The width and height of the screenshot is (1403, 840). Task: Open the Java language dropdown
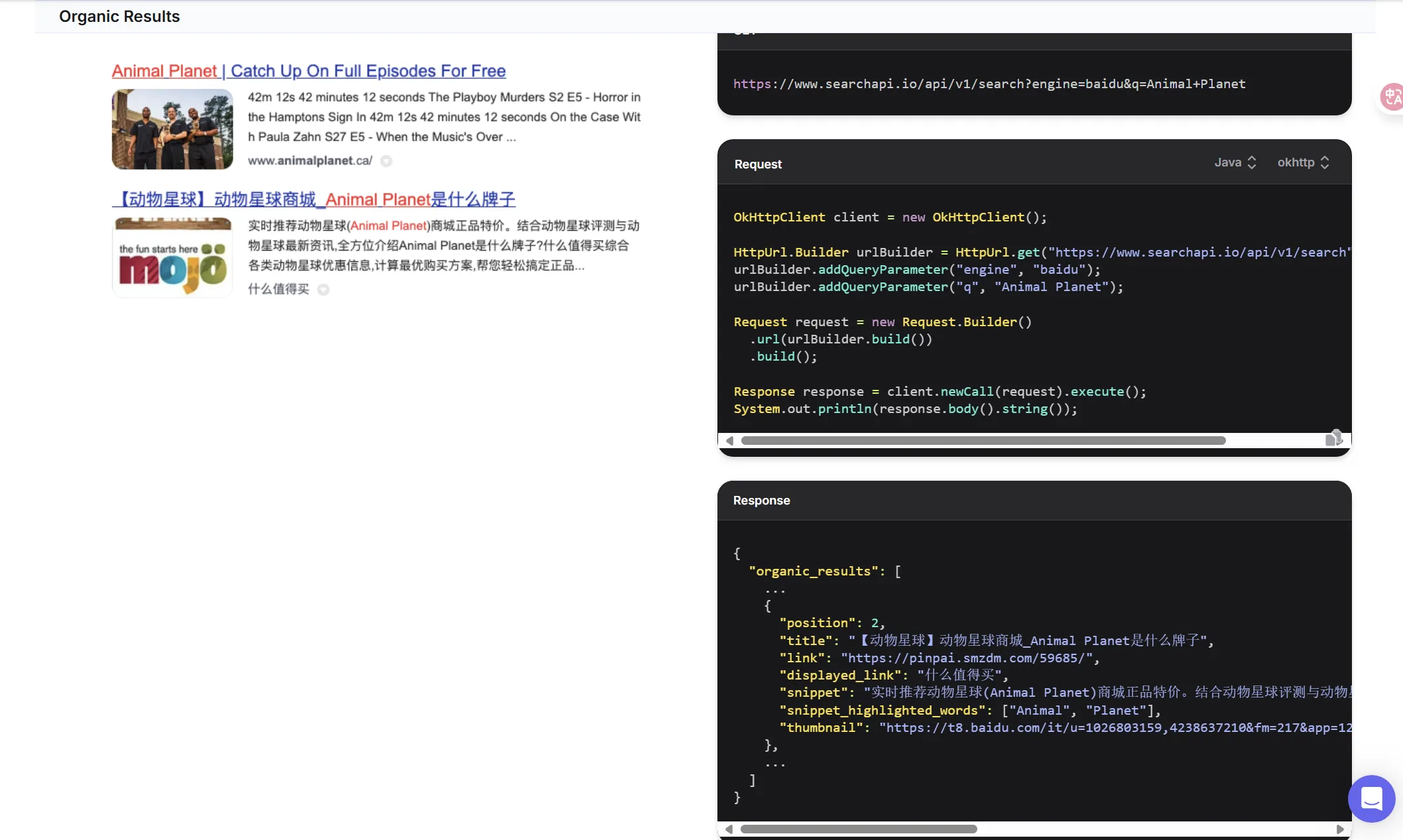coord(1235,162)
